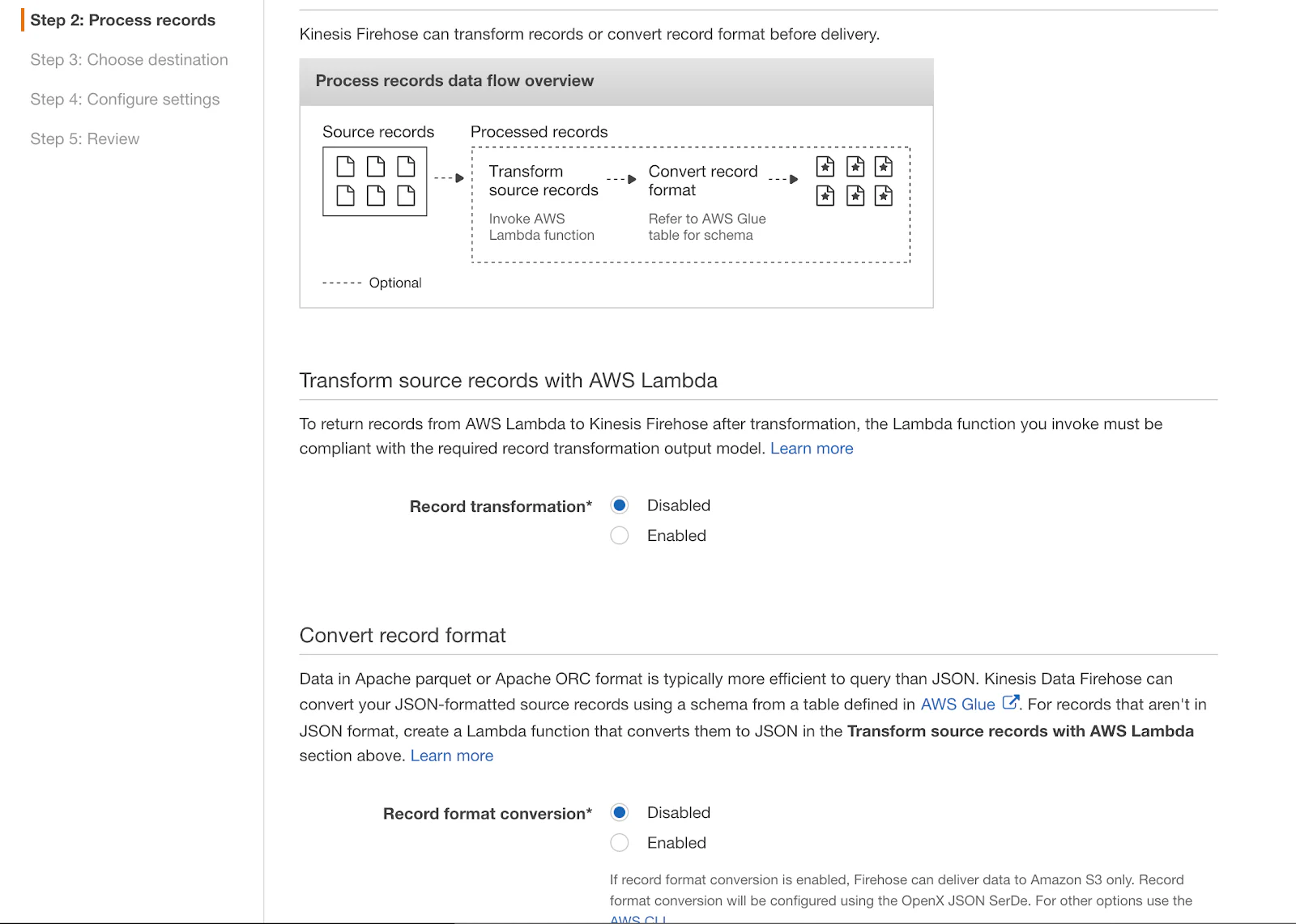Screen dimensions: 1296x924
Task: Open the AWS Glue link
Action: point(957,705)
